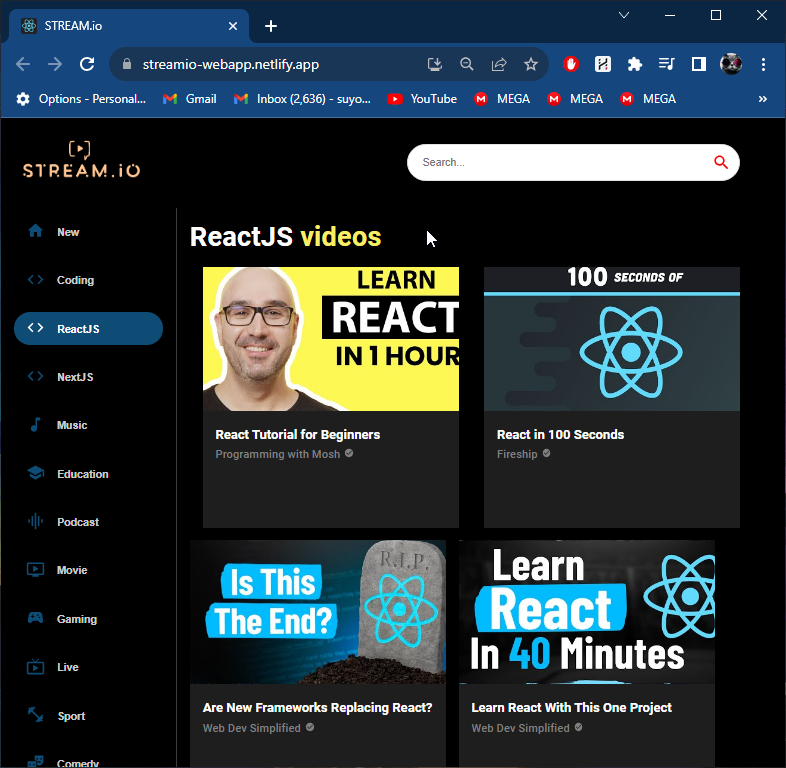Open Is This The End? thumbnail

coord(318,612)
